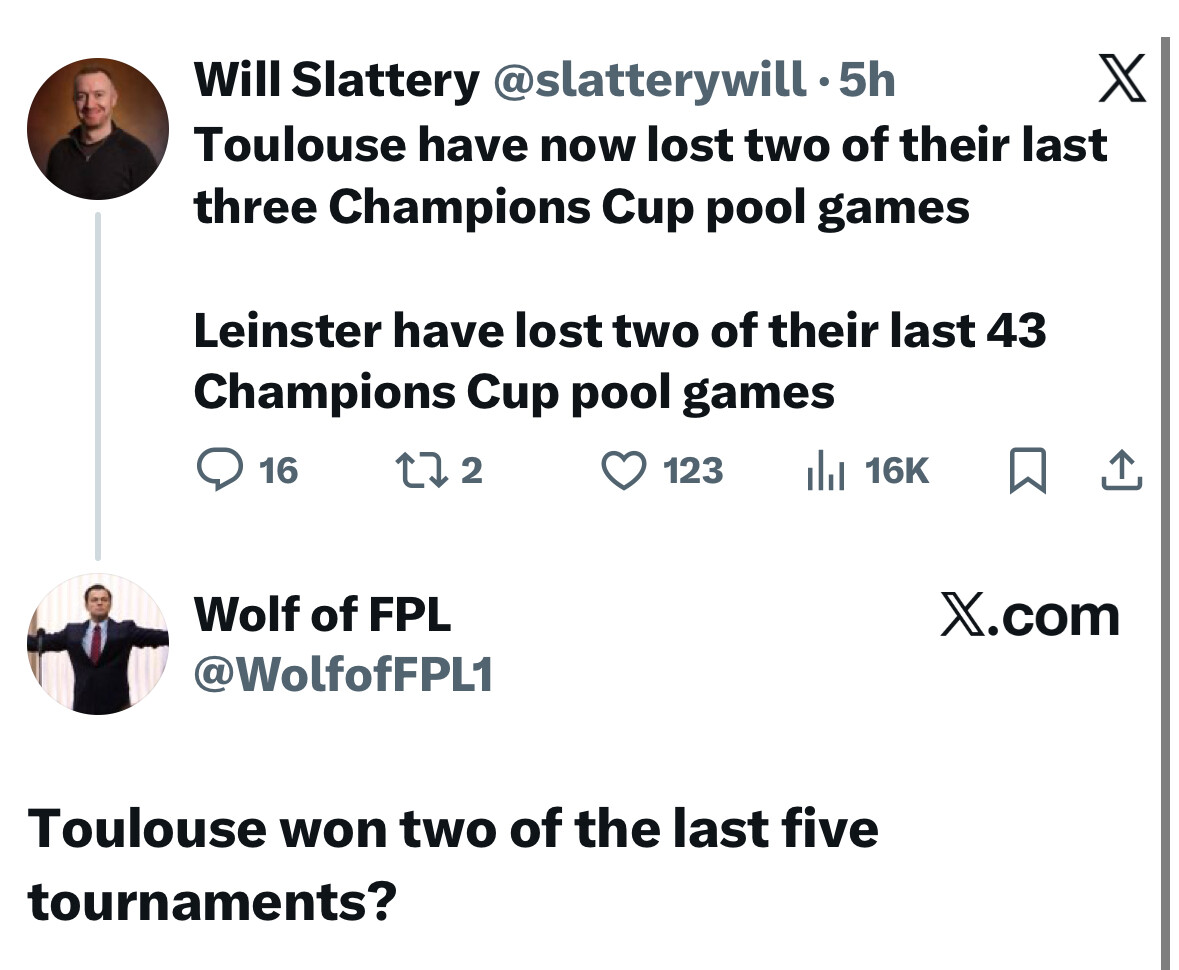Click the reply asking about last five tournaments

click(453, 864)
